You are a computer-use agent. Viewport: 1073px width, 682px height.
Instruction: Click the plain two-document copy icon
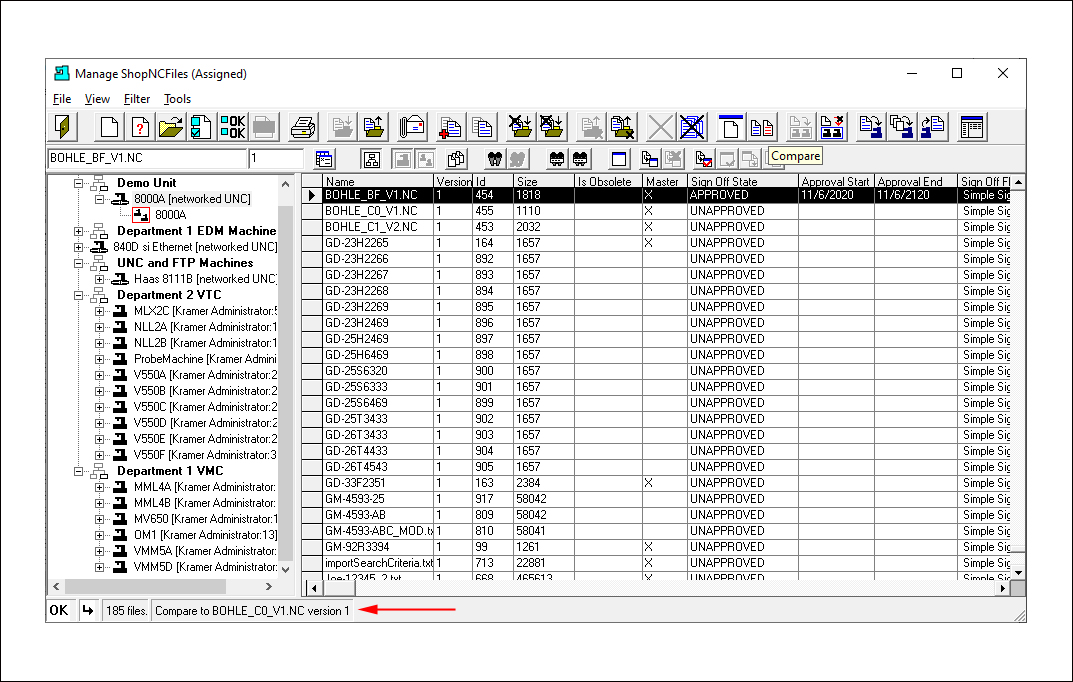pos(482,127)
